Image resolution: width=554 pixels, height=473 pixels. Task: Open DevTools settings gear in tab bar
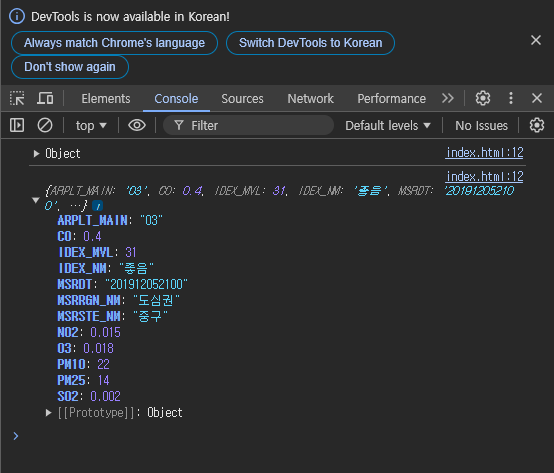[x=483, y=98]
